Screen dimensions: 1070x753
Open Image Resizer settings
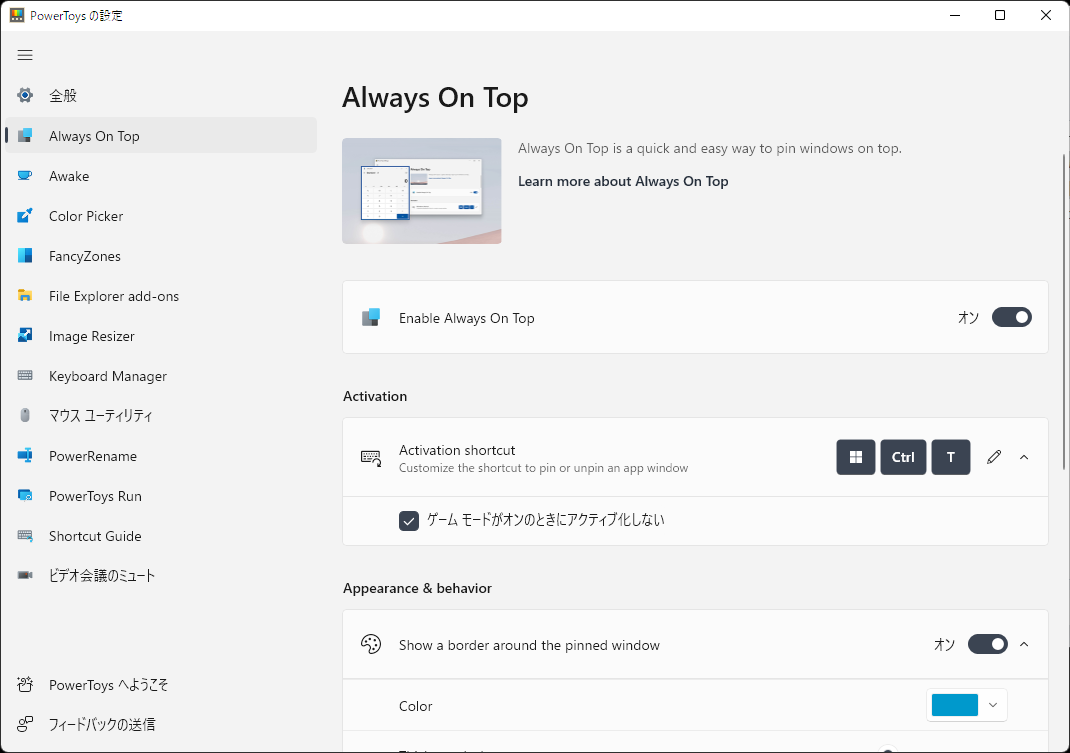(161, 335)
